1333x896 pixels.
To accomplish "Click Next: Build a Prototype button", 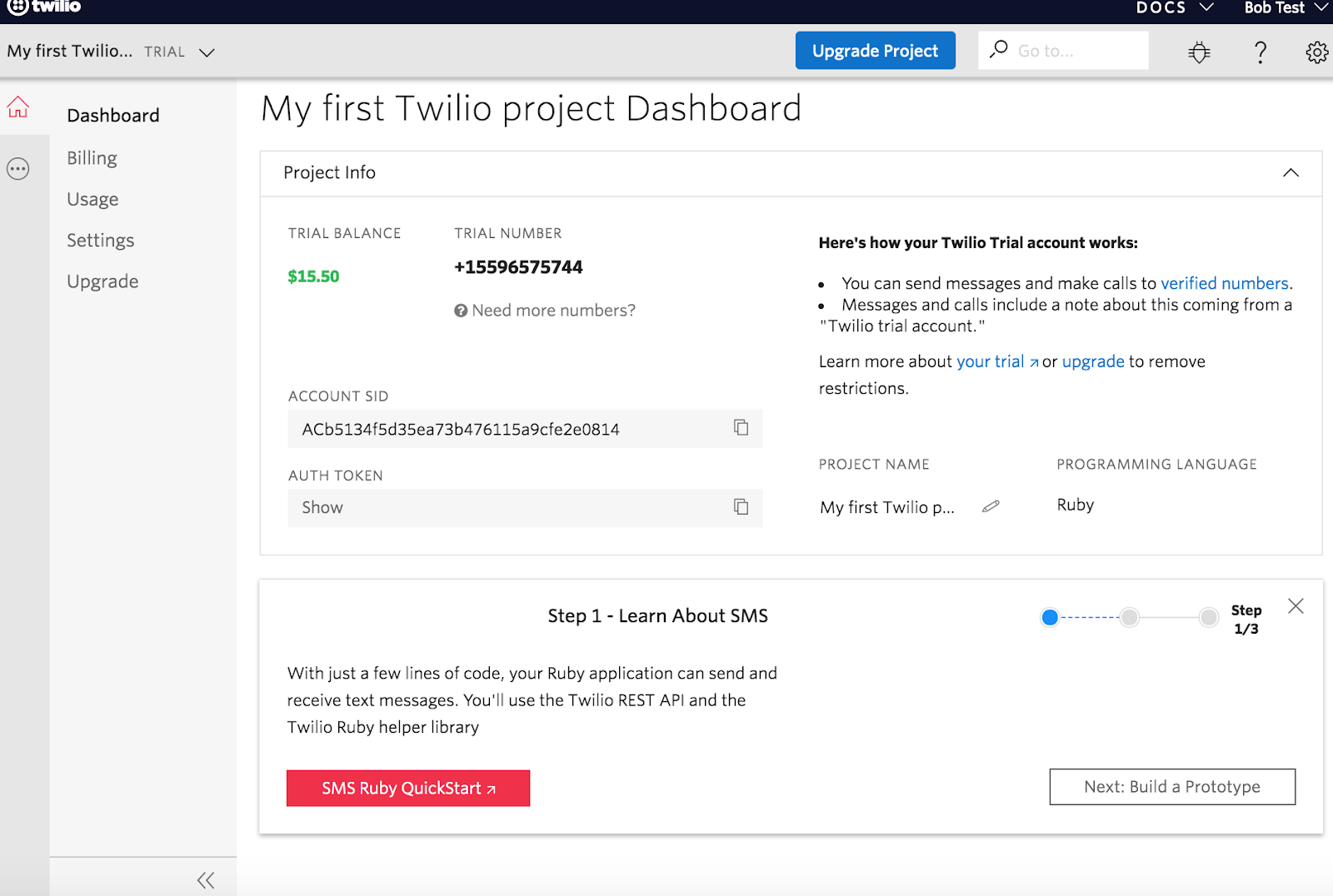I will coord(1172,787).
